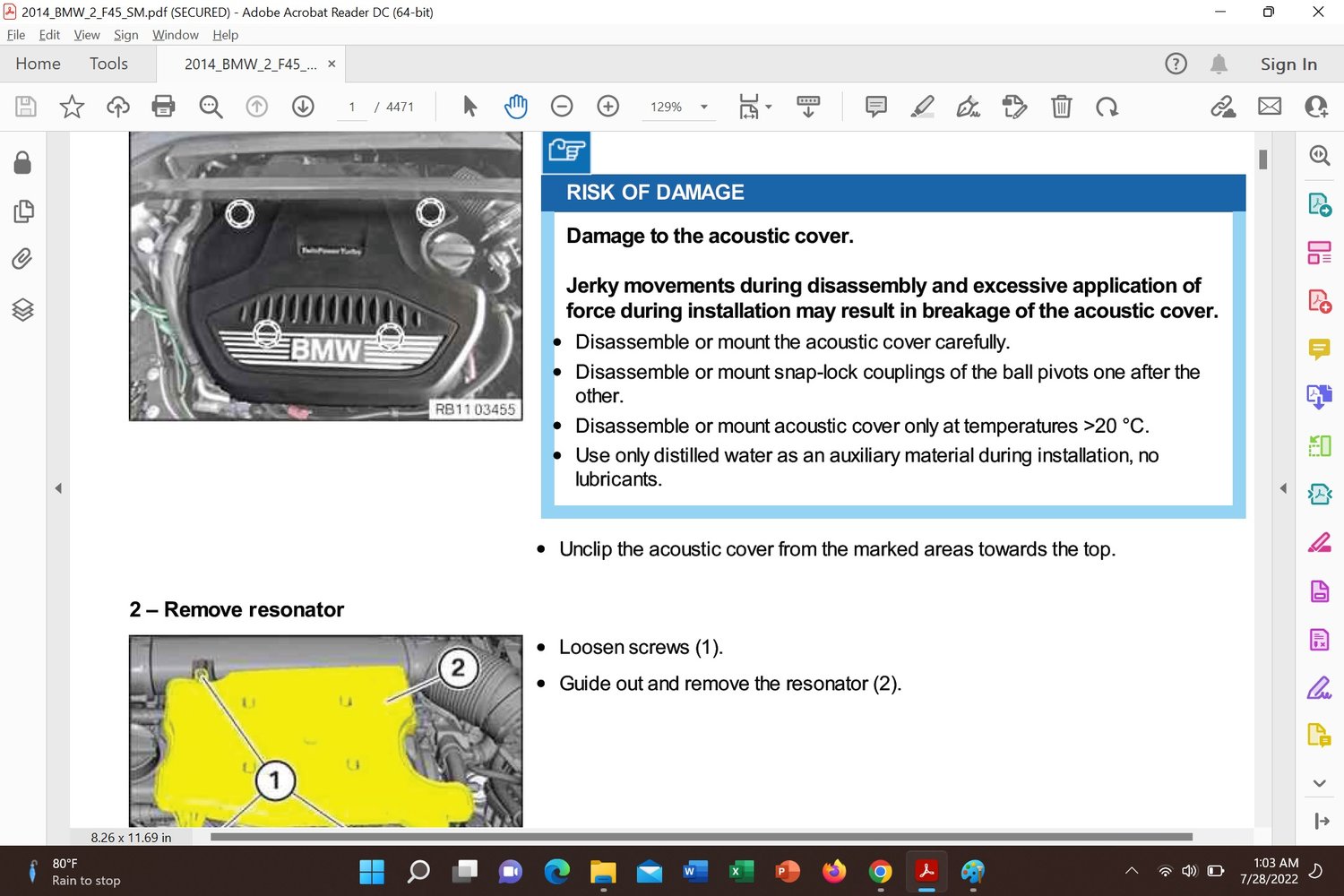Click the Sign In button

(1288, 64)
